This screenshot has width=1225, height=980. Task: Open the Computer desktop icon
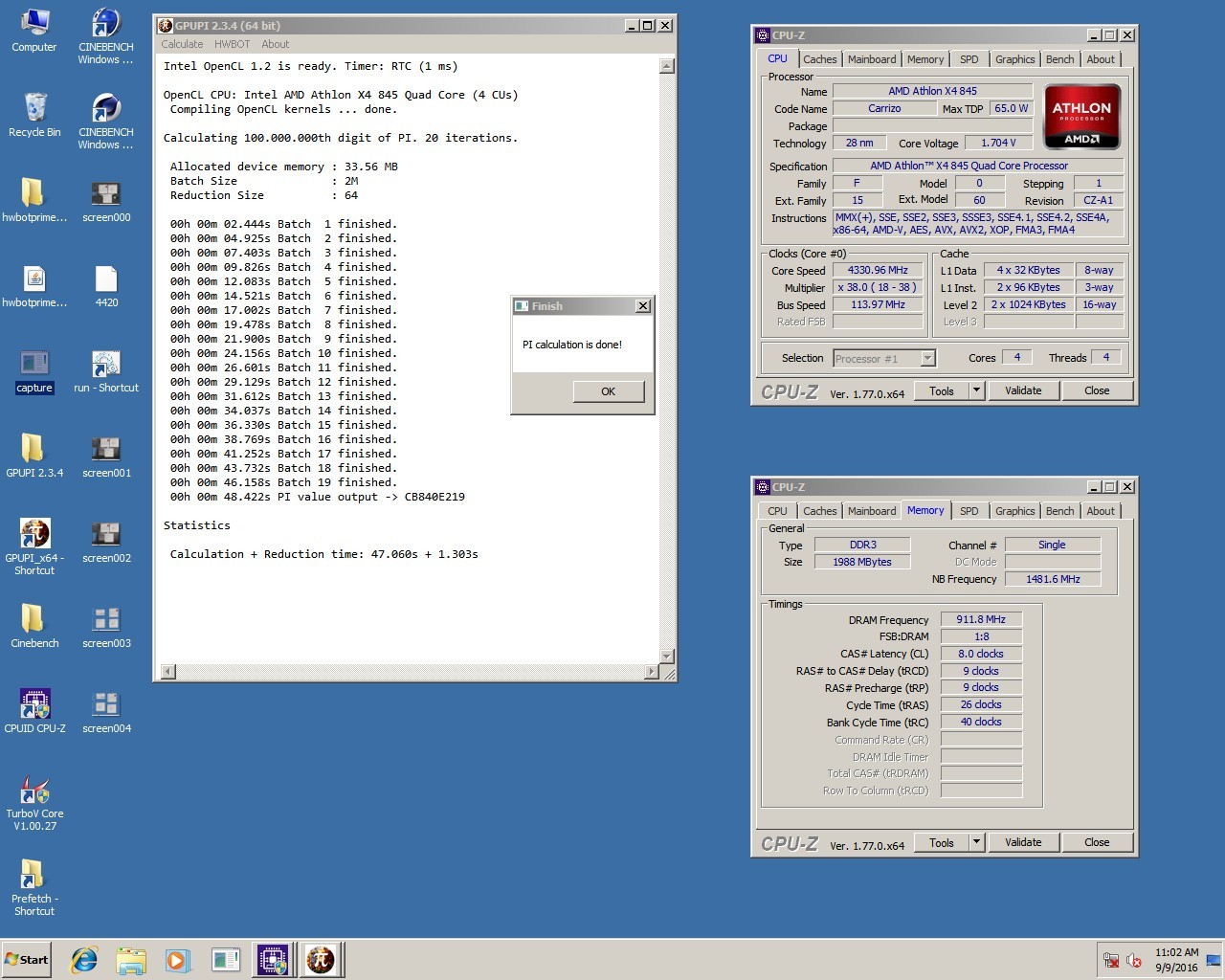coord(34,32)
